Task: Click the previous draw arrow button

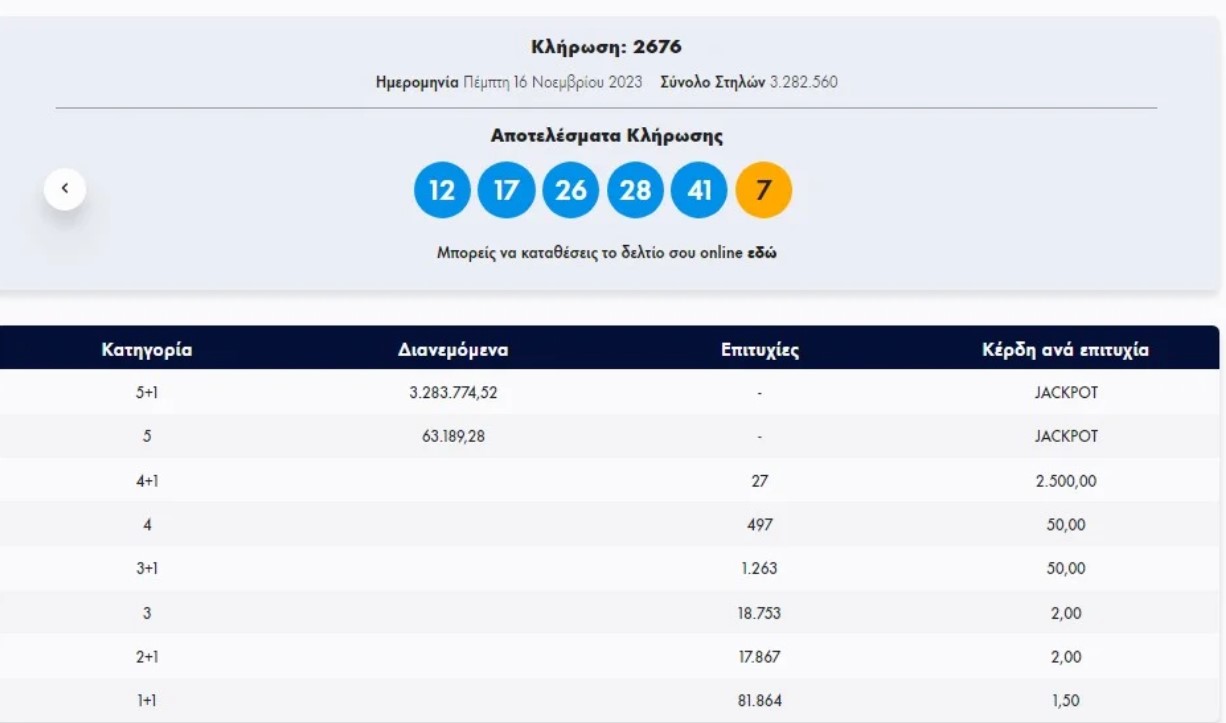Action: [65, 189]
